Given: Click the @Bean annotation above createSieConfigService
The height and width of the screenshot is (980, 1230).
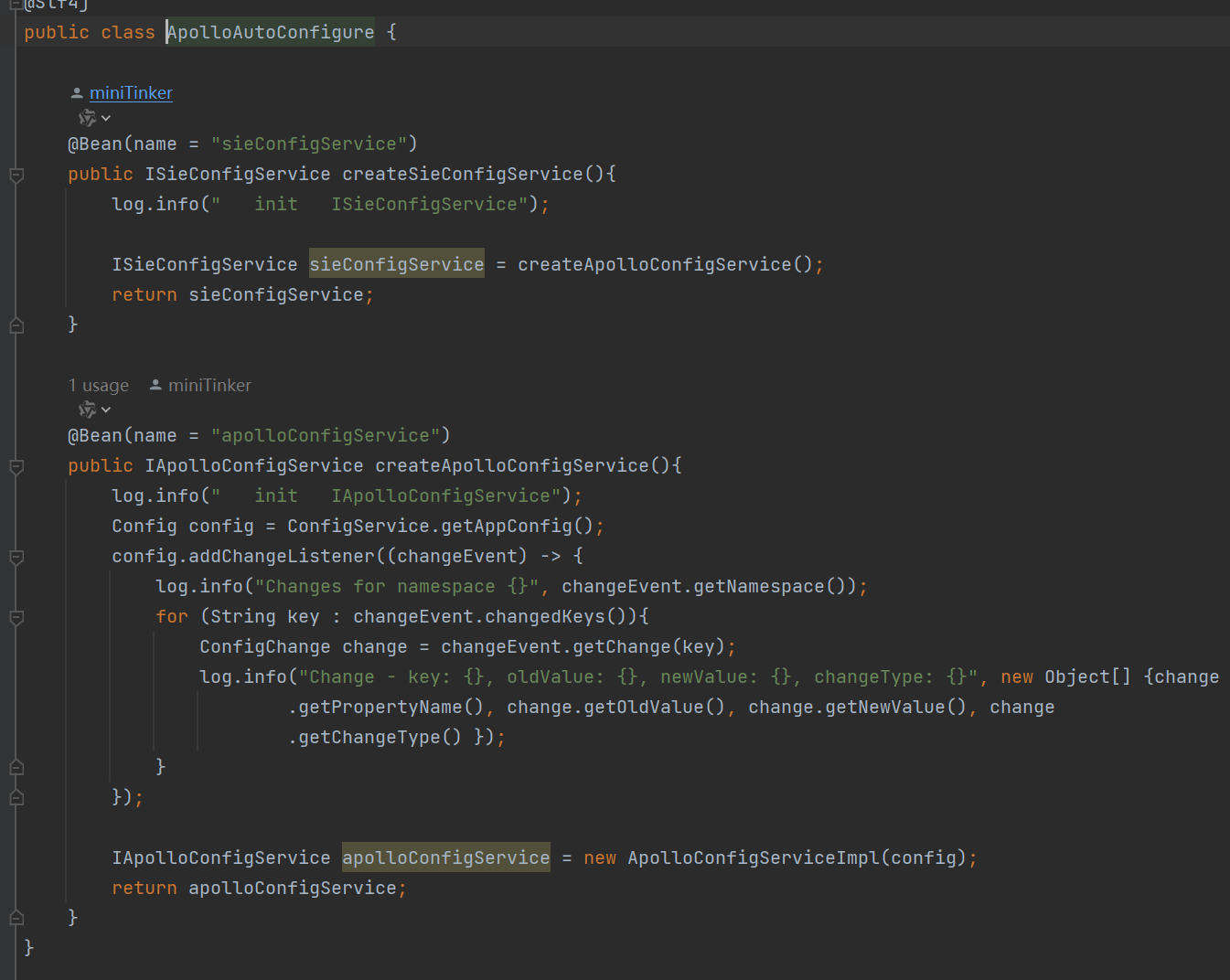Looking at the screenshot, I should coord(95,144).
